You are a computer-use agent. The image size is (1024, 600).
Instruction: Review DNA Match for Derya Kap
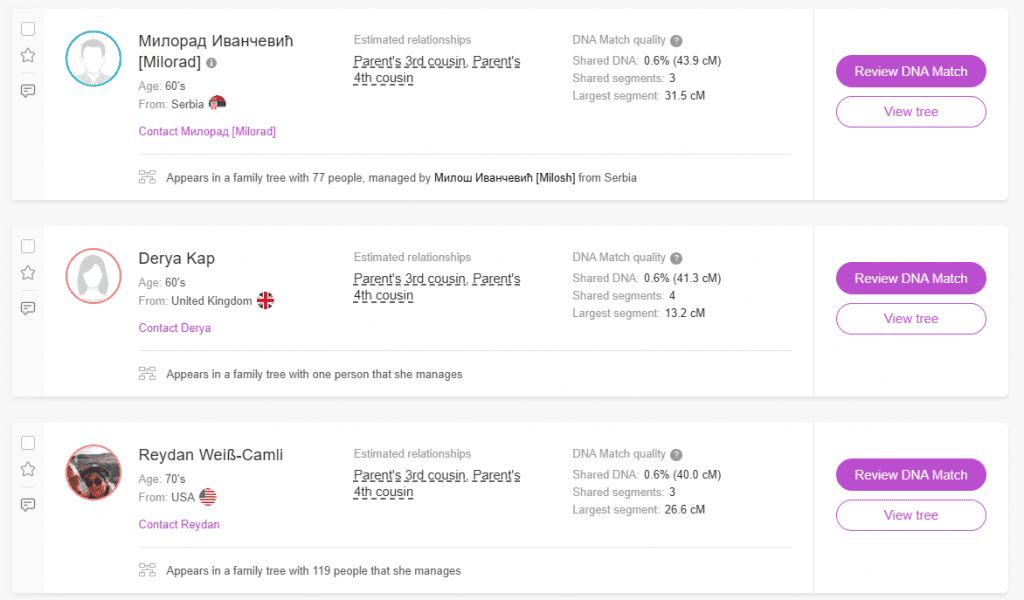(910, 278)
